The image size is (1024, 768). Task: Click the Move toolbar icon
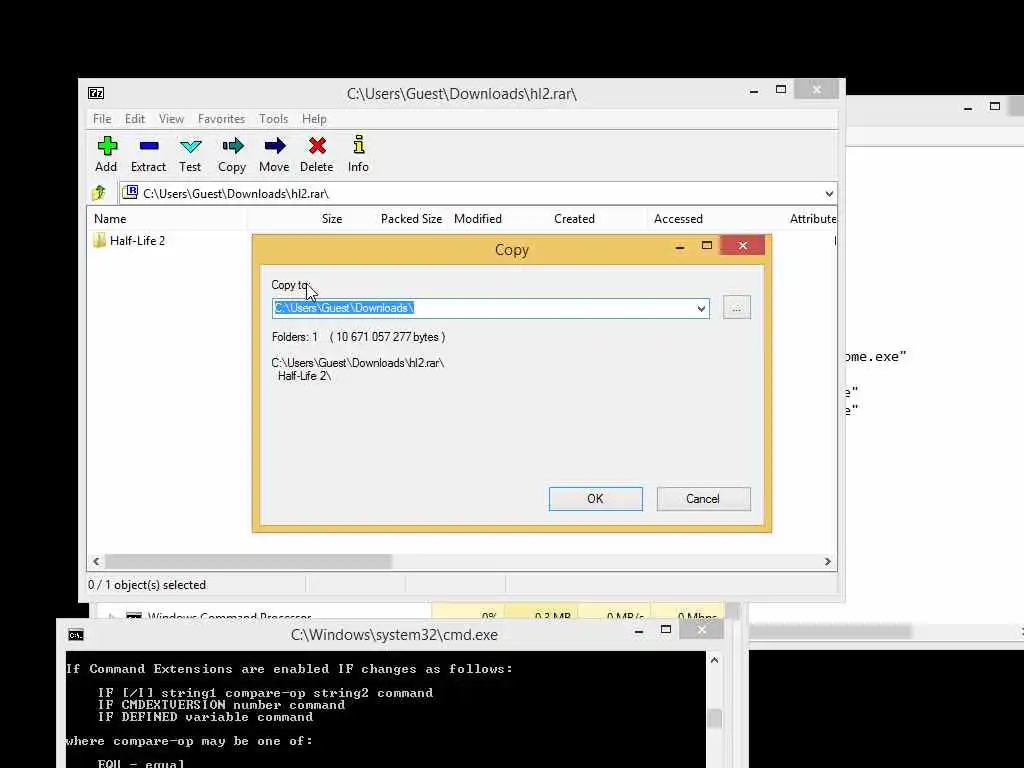pos(274,146)
